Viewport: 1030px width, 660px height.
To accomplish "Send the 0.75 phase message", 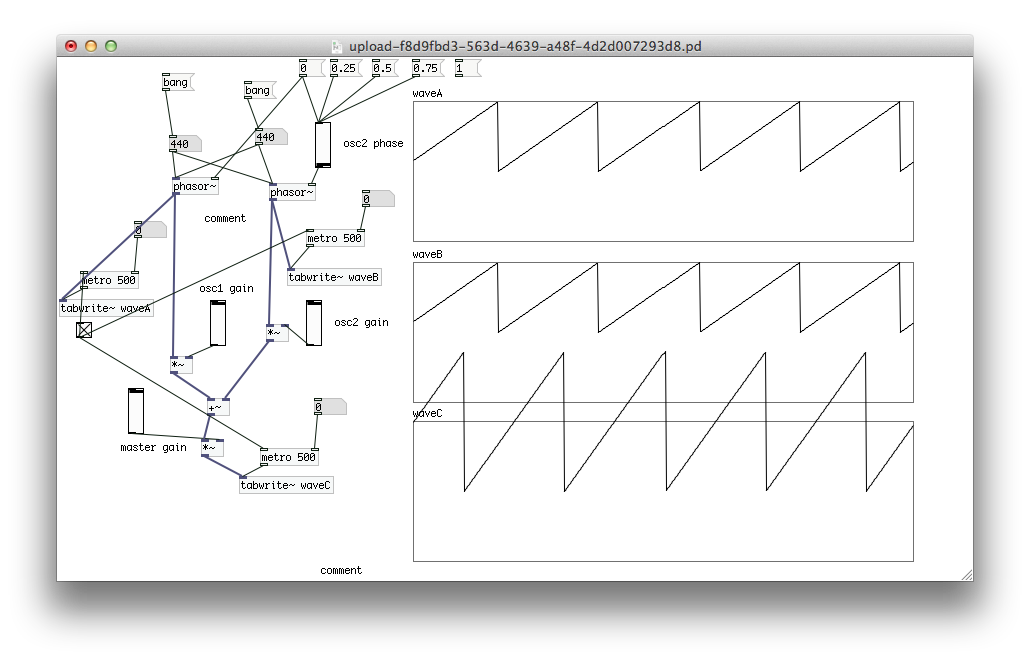I will 426,67.
